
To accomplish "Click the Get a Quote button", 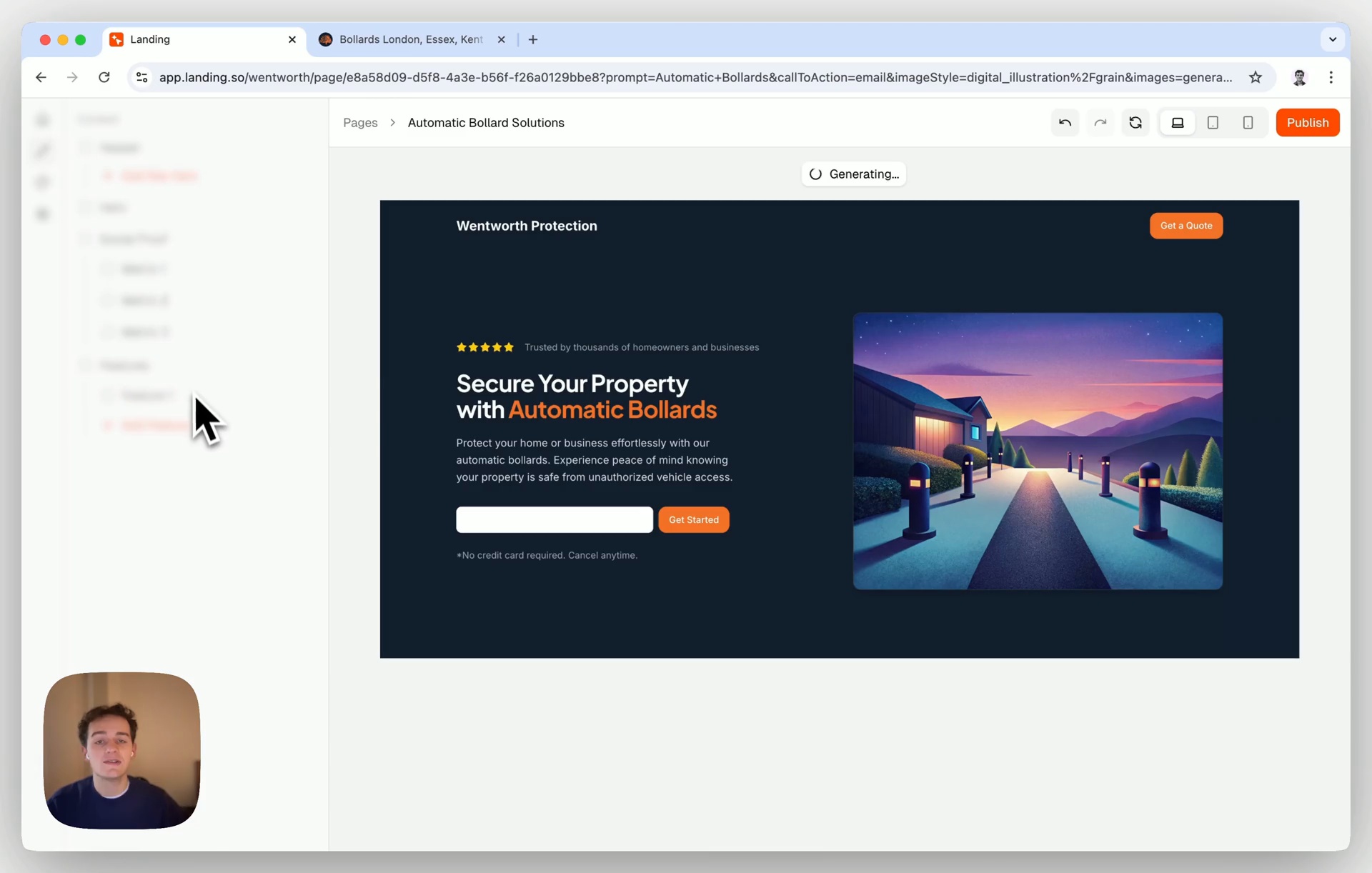I will click(x=1185, y=226).
